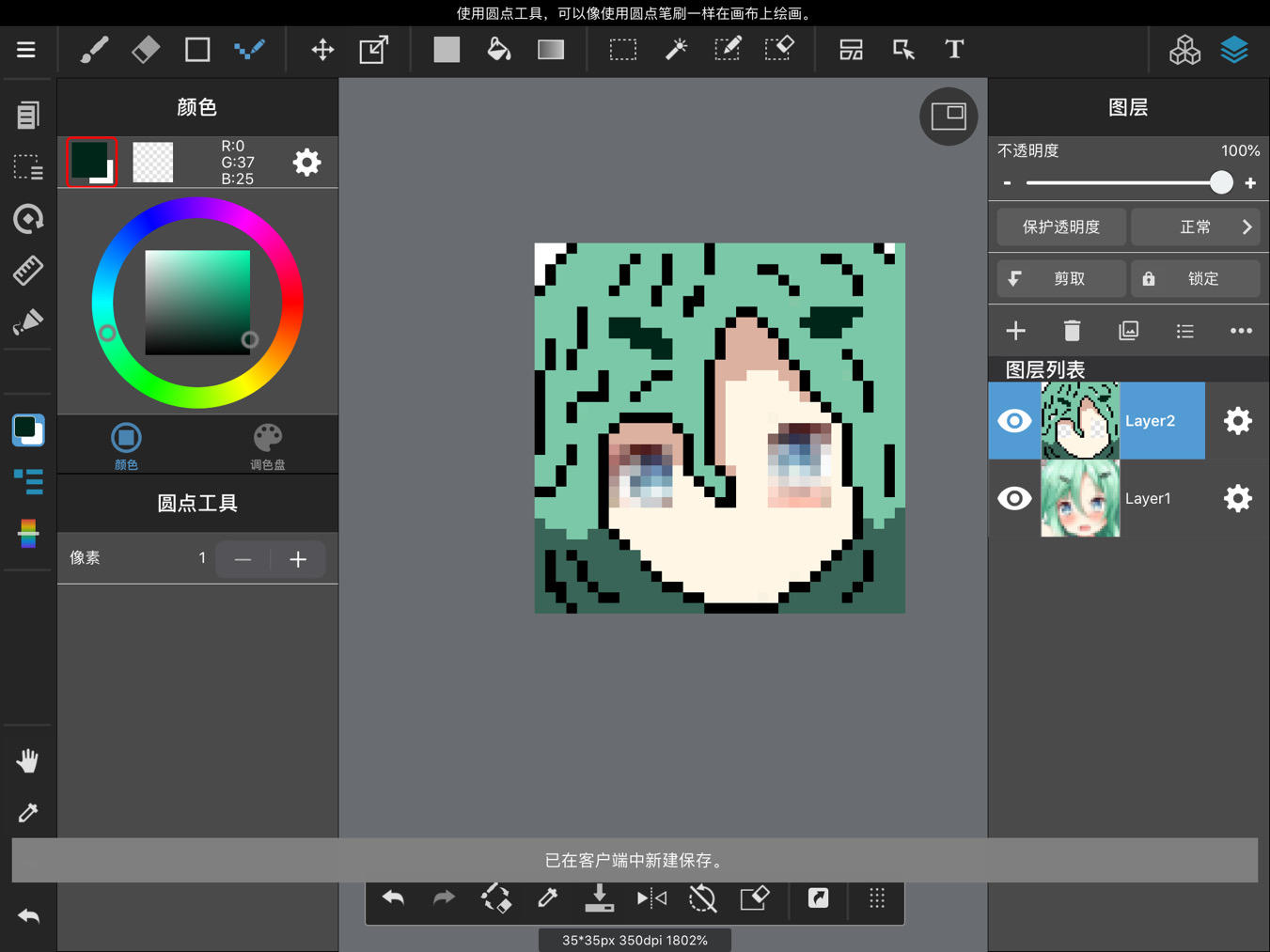Click the flip horizontal icon in bottom bar
The height and width of the screenshot is (952, 1270).
tap(651, 899)
